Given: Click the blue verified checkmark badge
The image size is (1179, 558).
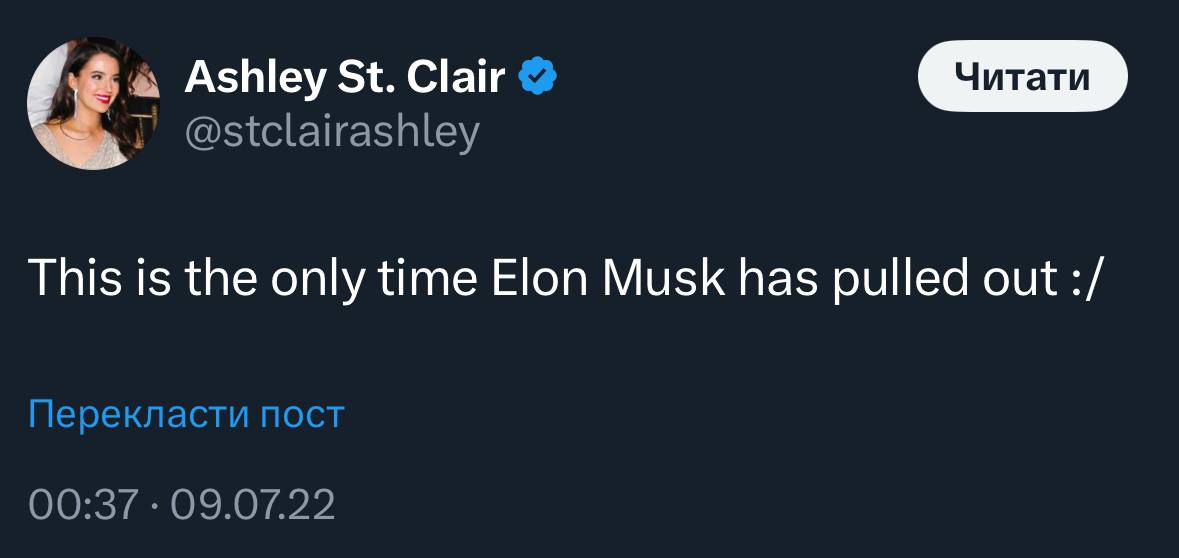Looking at the screenshot, I should [x=539, y=77].
